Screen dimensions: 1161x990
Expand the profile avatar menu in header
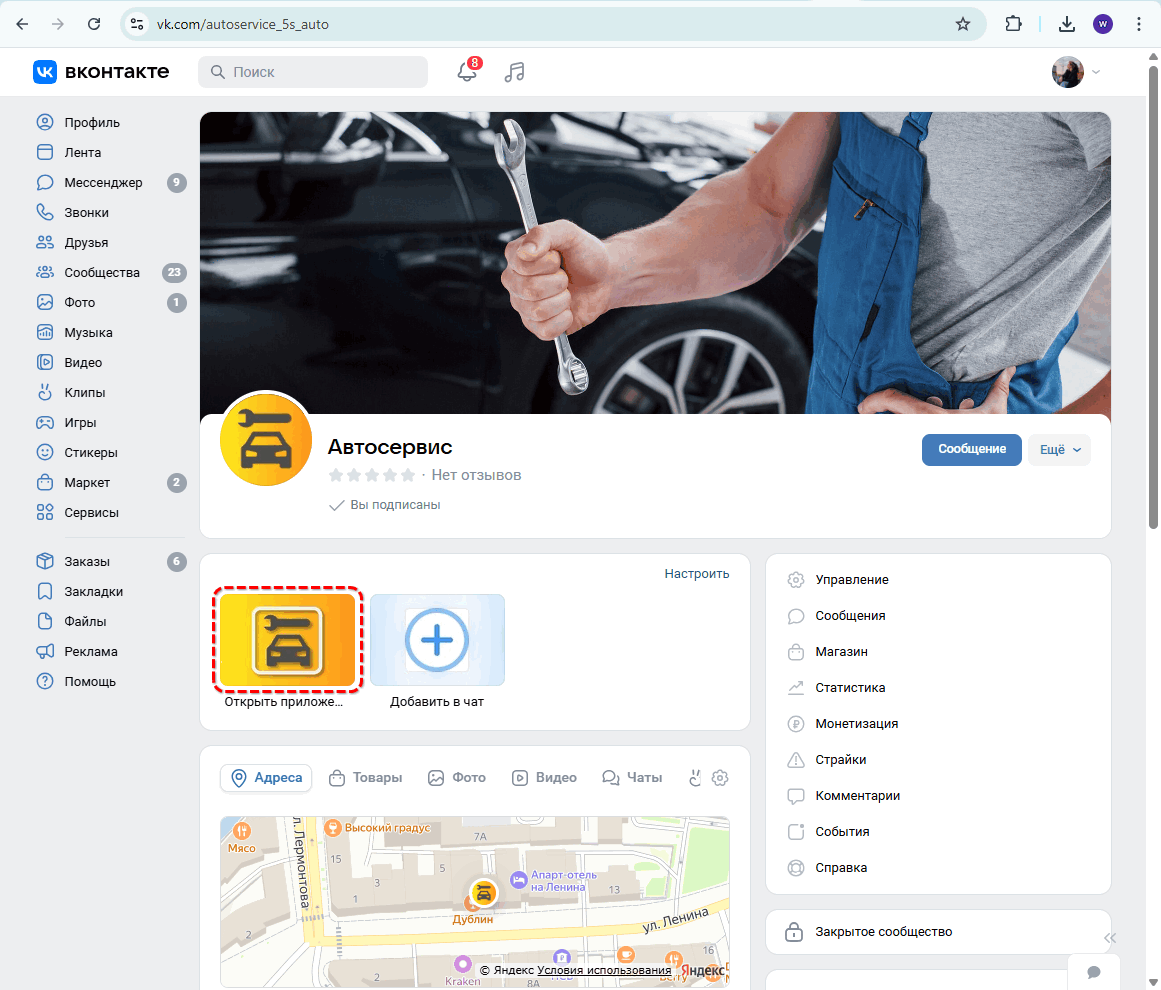coord(1076,72)
